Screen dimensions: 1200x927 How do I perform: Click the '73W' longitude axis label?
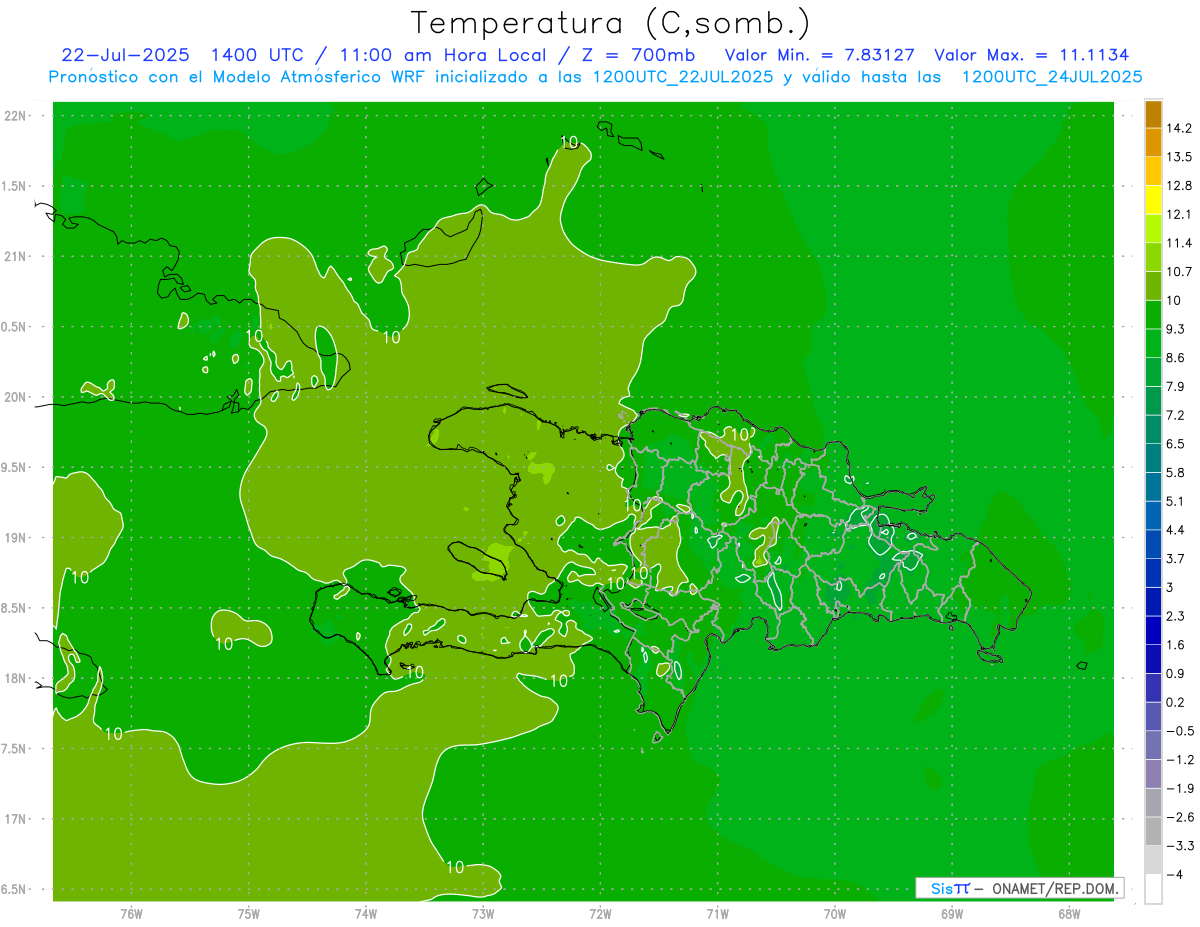[483, 914]
